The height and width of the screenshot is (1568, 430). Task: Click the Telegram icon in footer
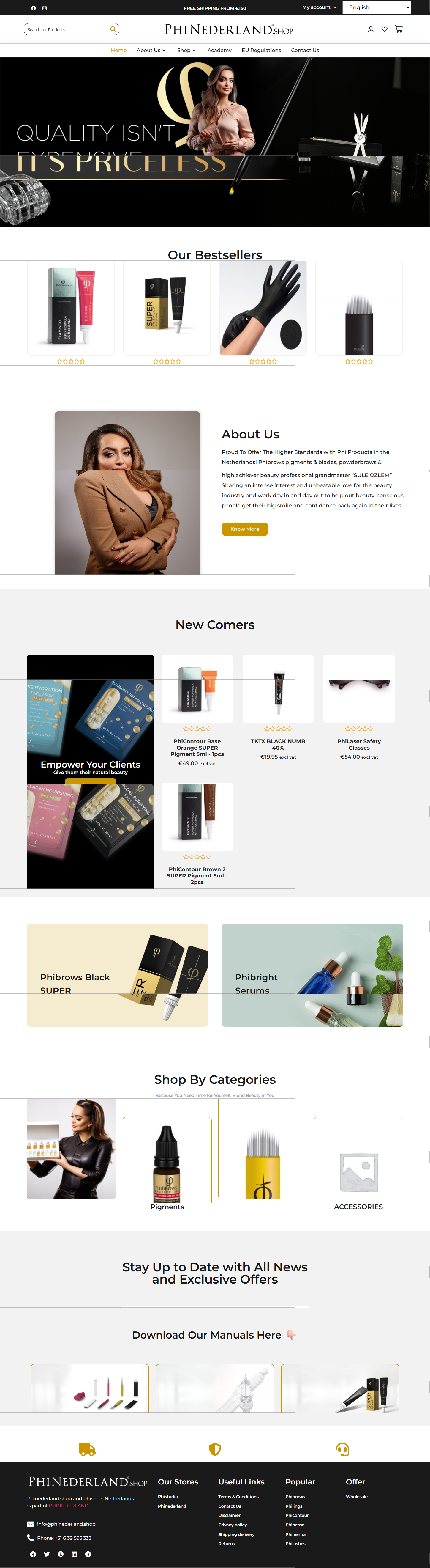pos(88,1554)
